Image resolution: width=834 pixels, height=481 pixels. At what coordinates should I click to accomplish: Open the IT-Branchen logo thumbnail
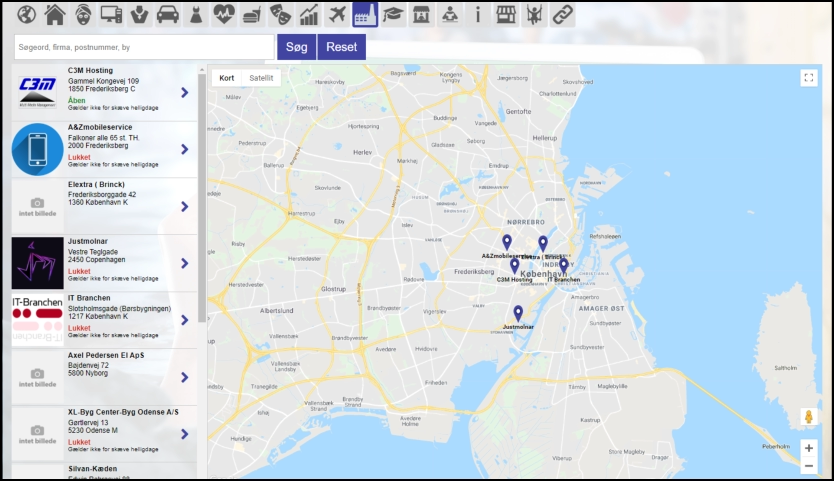[37, 320]
